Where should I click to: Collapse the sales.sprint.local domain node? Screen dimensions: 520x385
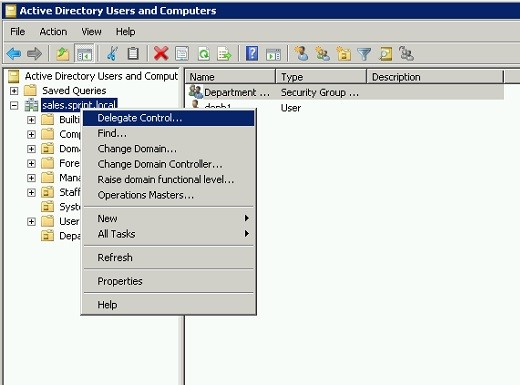point(14,106)
